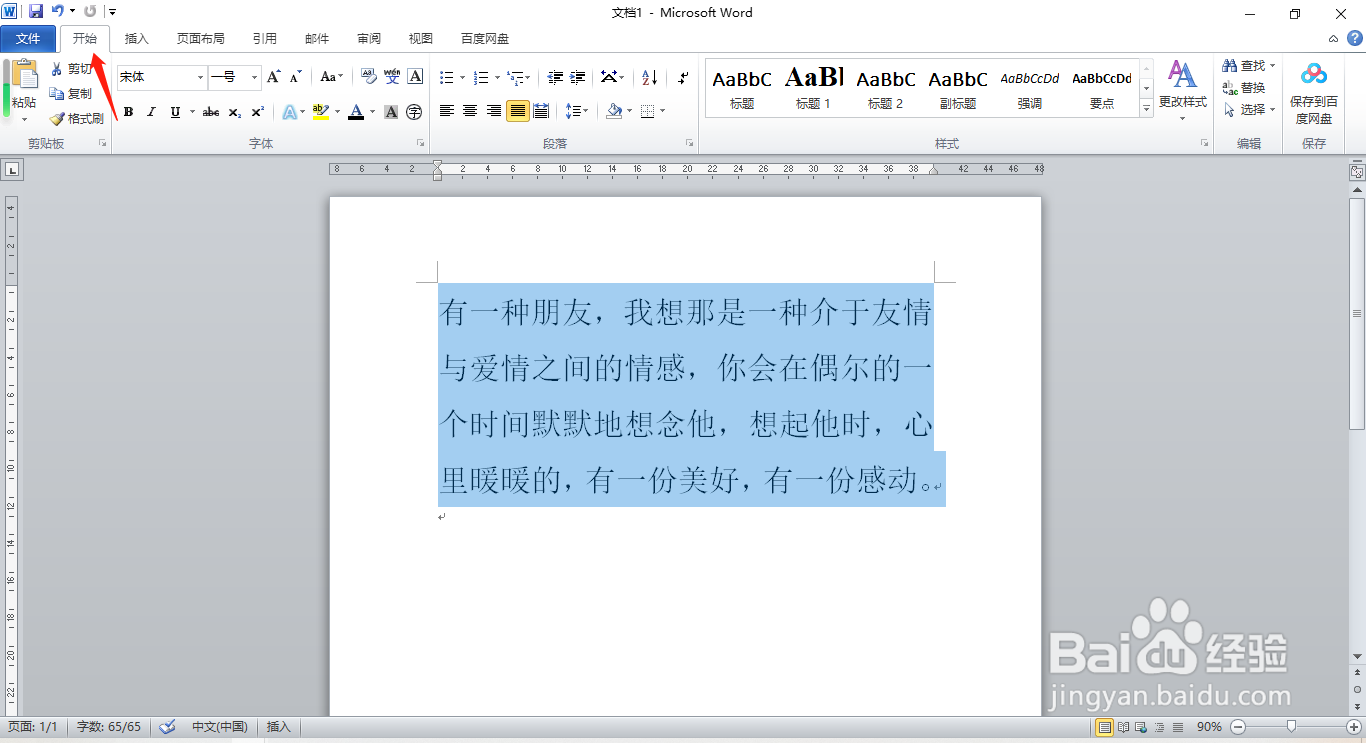
Task: Click the Paste (粘贴) clipboard icon
Action: [24, 75]
